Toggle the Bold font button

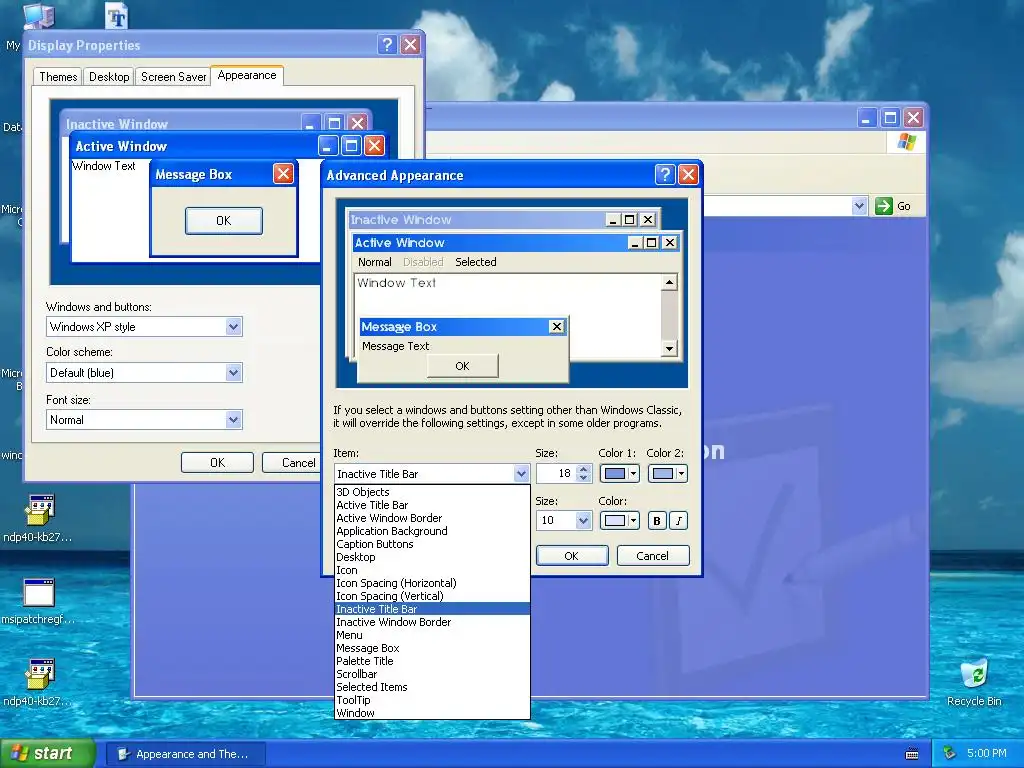tap(657, 520)
